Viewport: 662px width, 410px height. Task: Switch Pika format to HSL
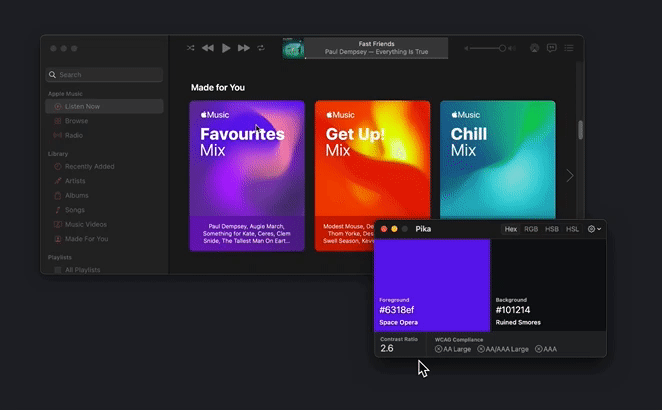[x=572, y=229]
